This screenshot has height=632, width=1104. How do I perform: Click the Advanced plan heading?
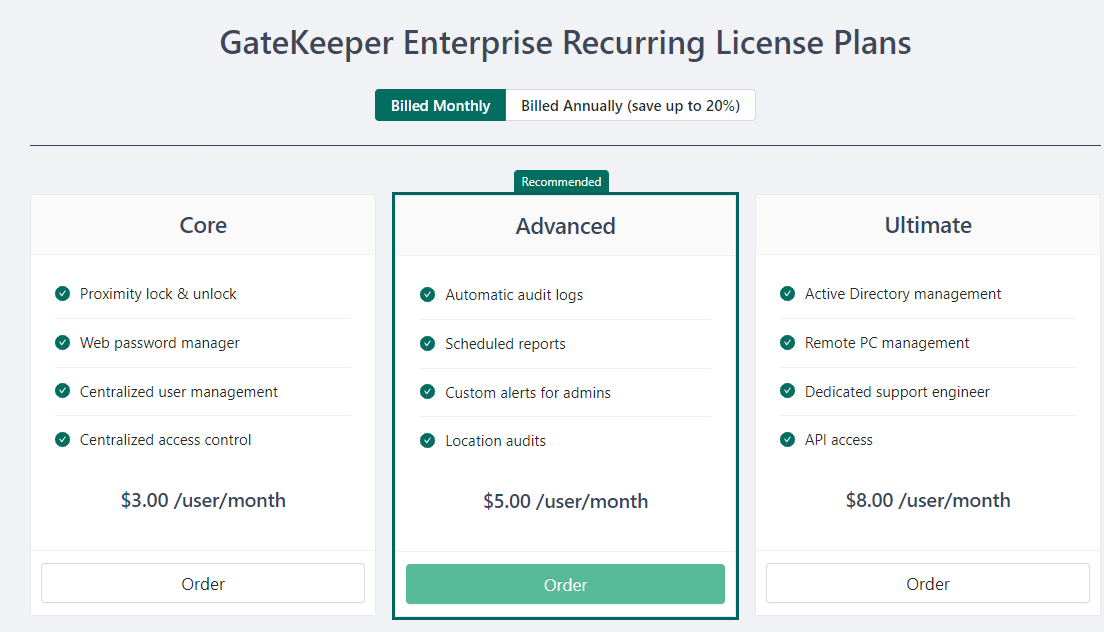click(565, 226)
